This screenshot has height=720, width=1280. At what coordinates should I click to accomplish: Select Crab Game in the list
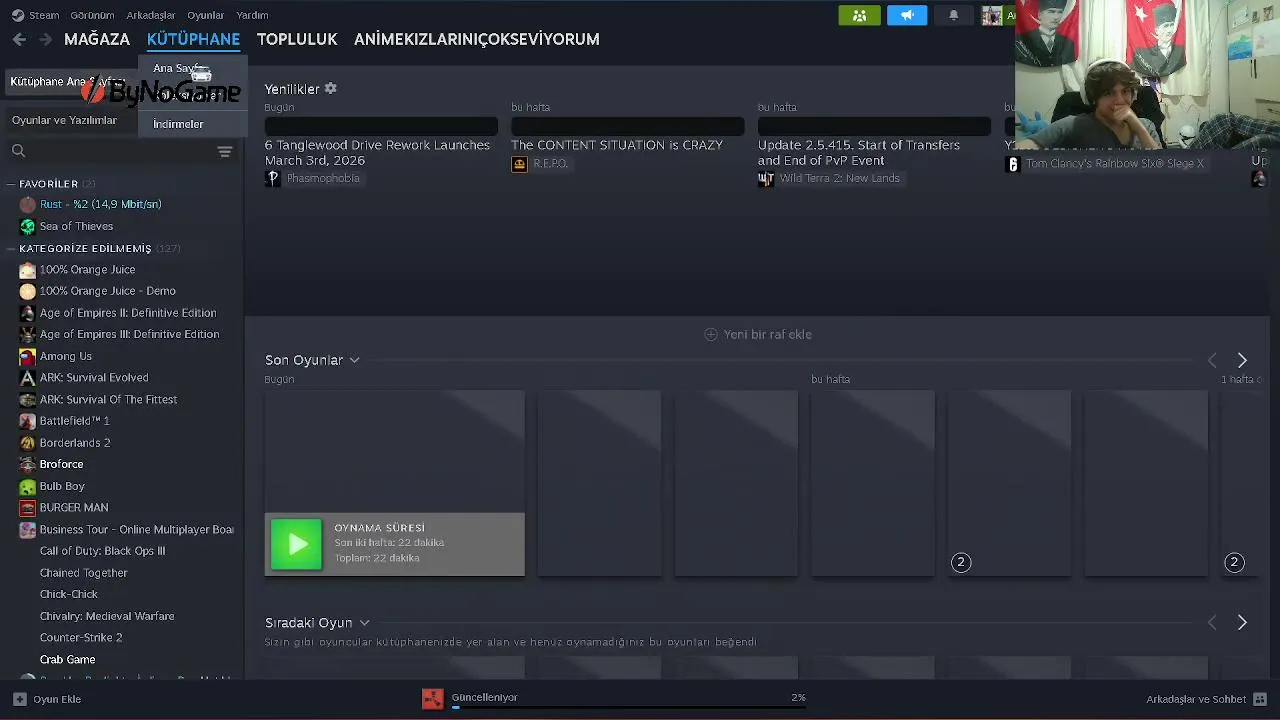(68, 660)
